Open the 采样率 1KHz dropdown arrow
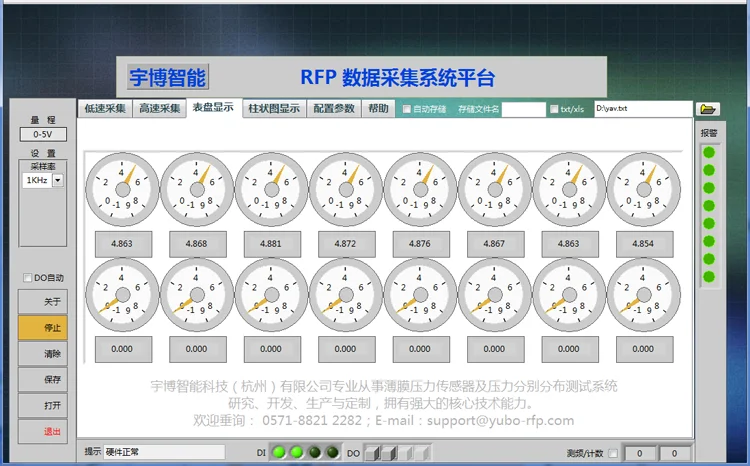The width and height of the screenshot is (750, 466). [58, 180]
